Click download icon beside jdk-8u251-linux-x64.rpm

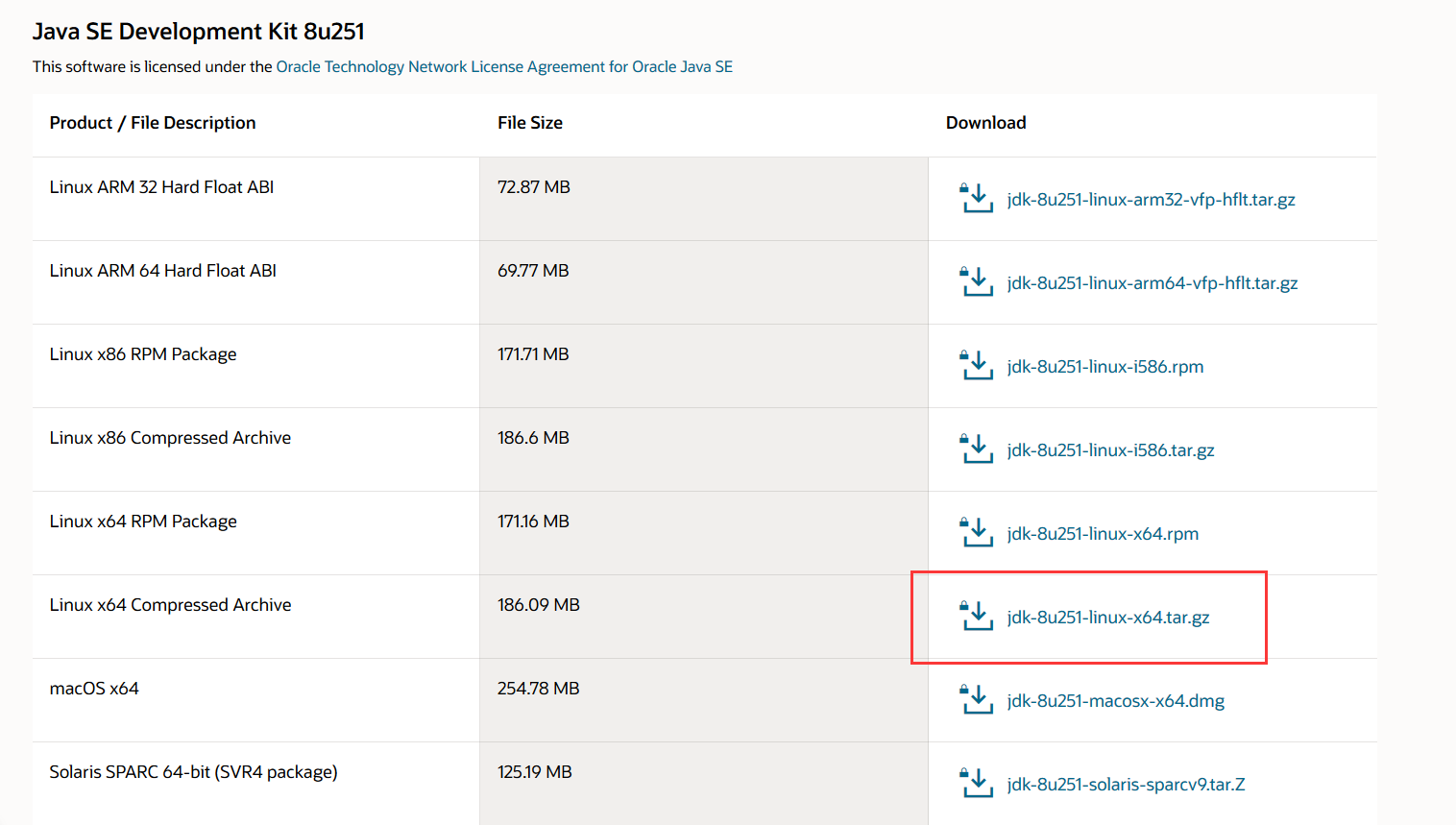(977, 533)
